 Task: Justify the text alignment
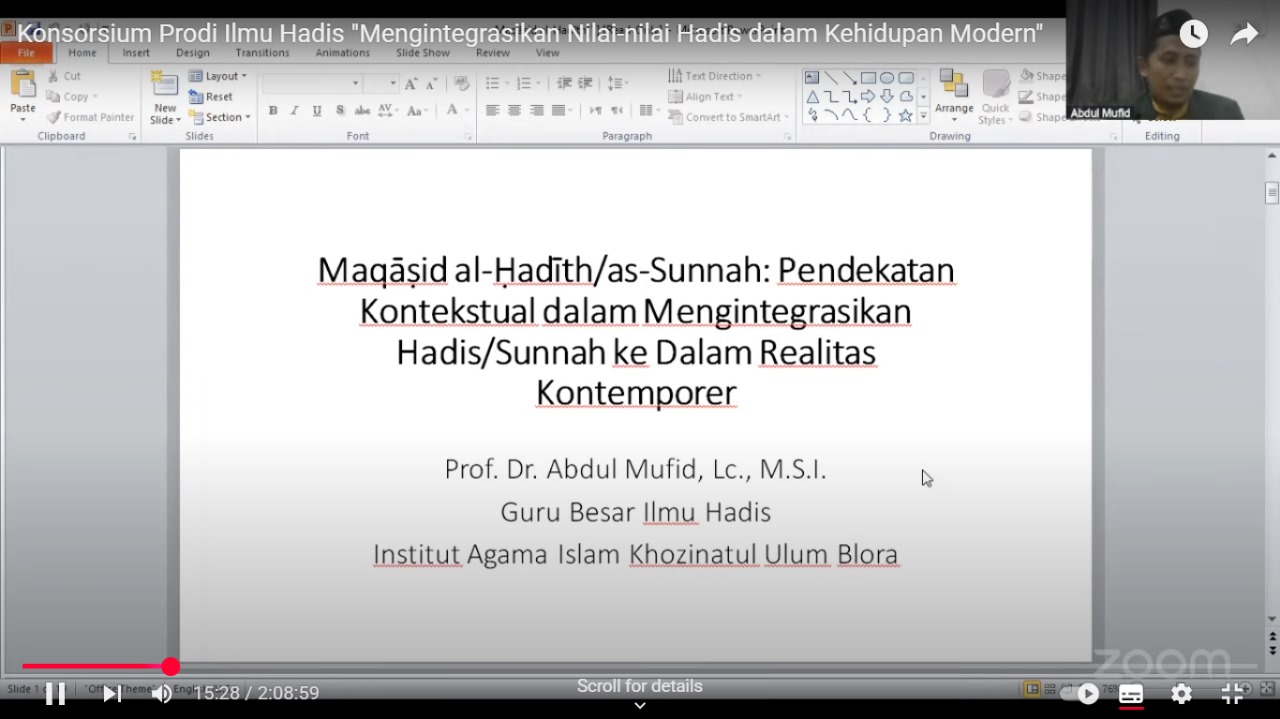pyautogui.click(x=559, y=111)
